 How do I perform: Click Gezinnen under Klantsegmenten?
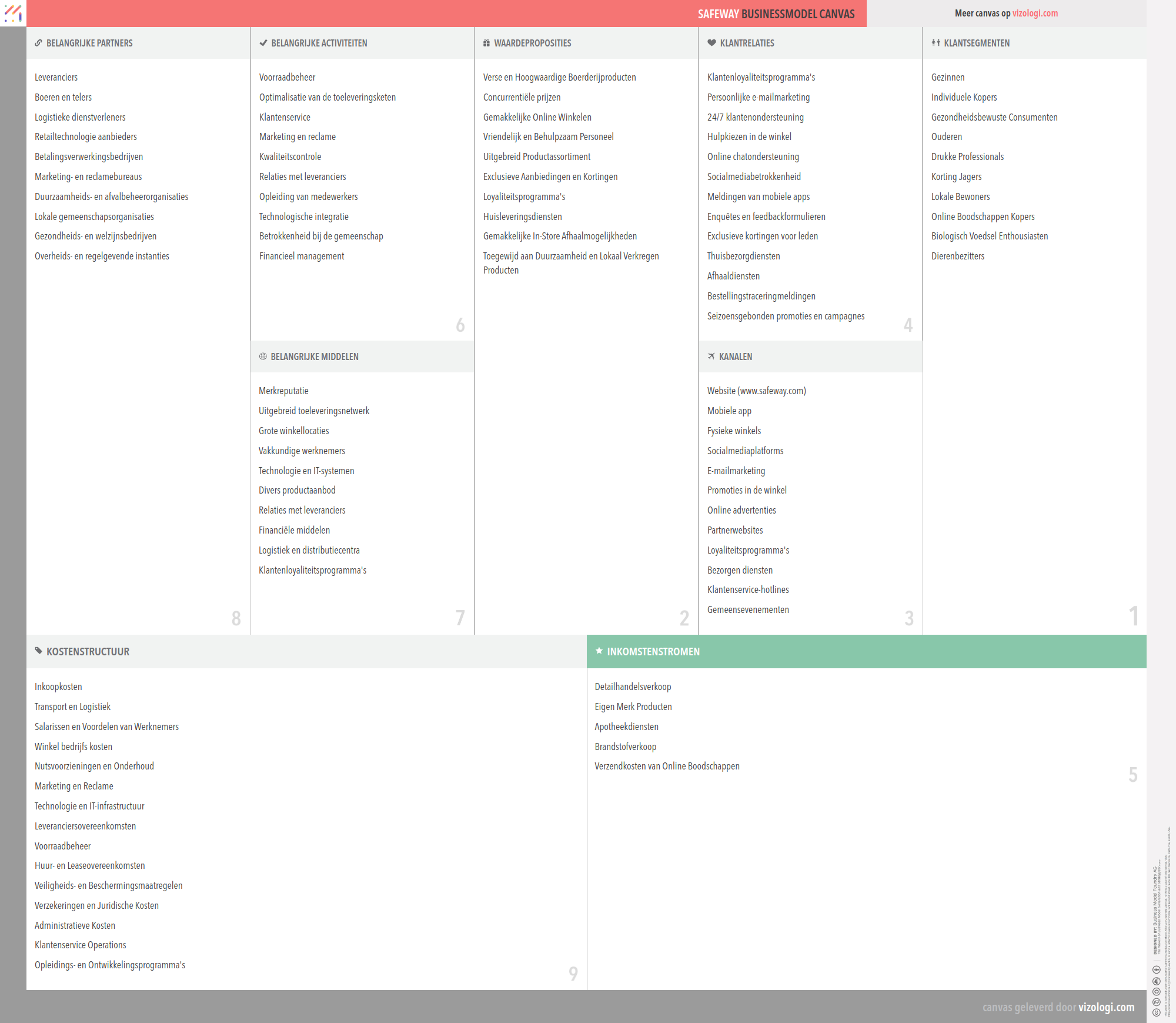pos(947,77)
